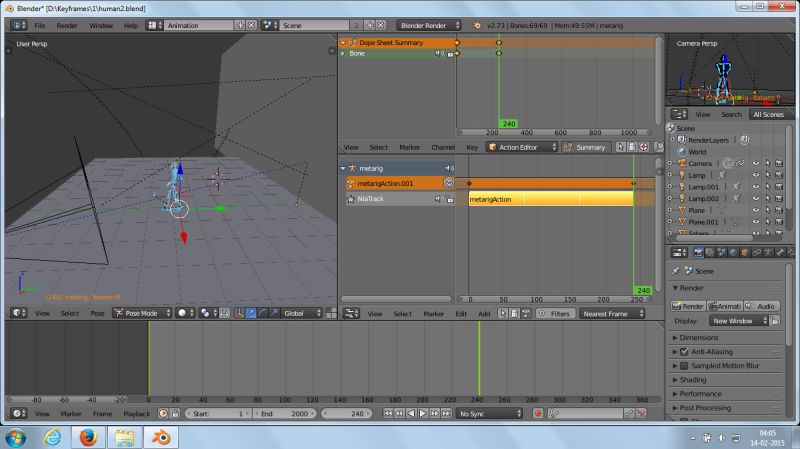Toggle show-hidden ghost icon in dope sheet

pyautogui.click(x=632, y=147)
